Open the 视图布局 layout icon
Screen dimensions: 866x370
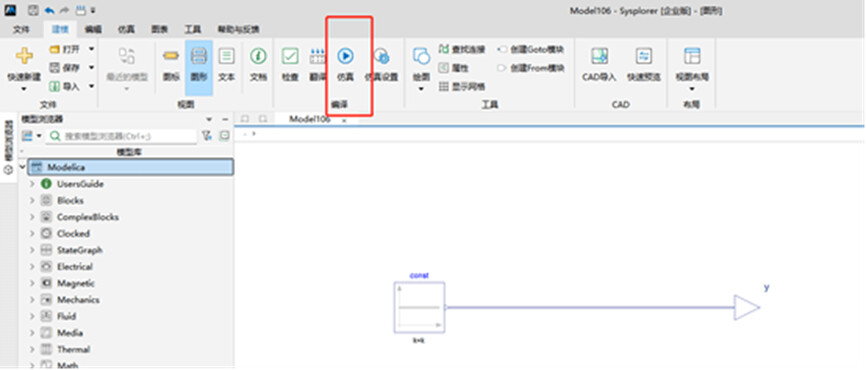point(692,56)
